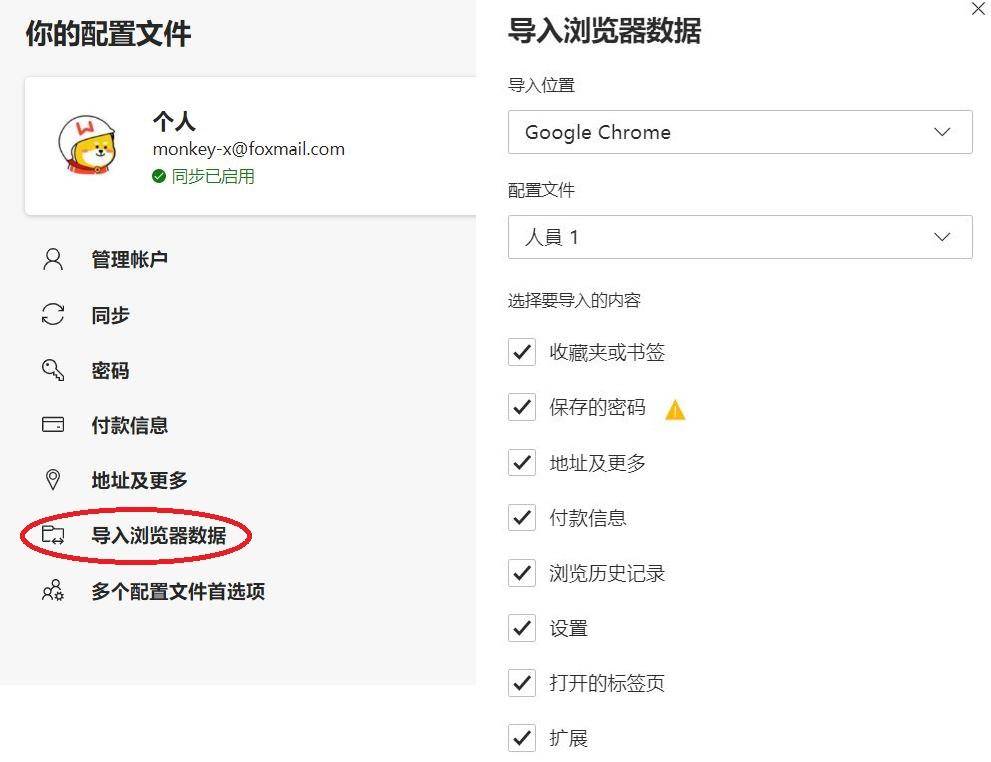991x762 pixels.
Task: Uncheck the 设置 import checkbox
Action: [521, 628]
